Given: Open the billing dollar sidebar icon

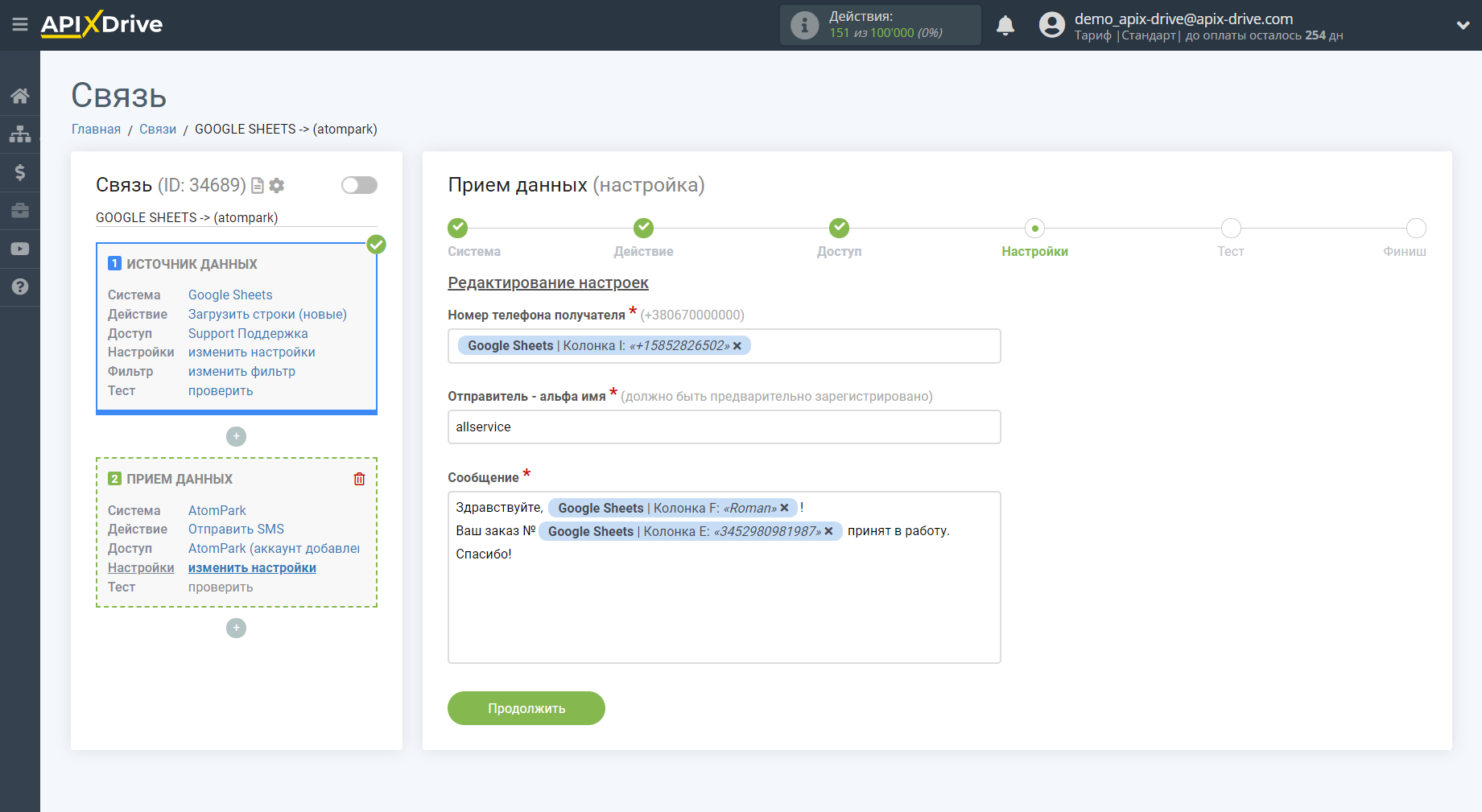Looking at the screenshot, I should coord(20,172).
